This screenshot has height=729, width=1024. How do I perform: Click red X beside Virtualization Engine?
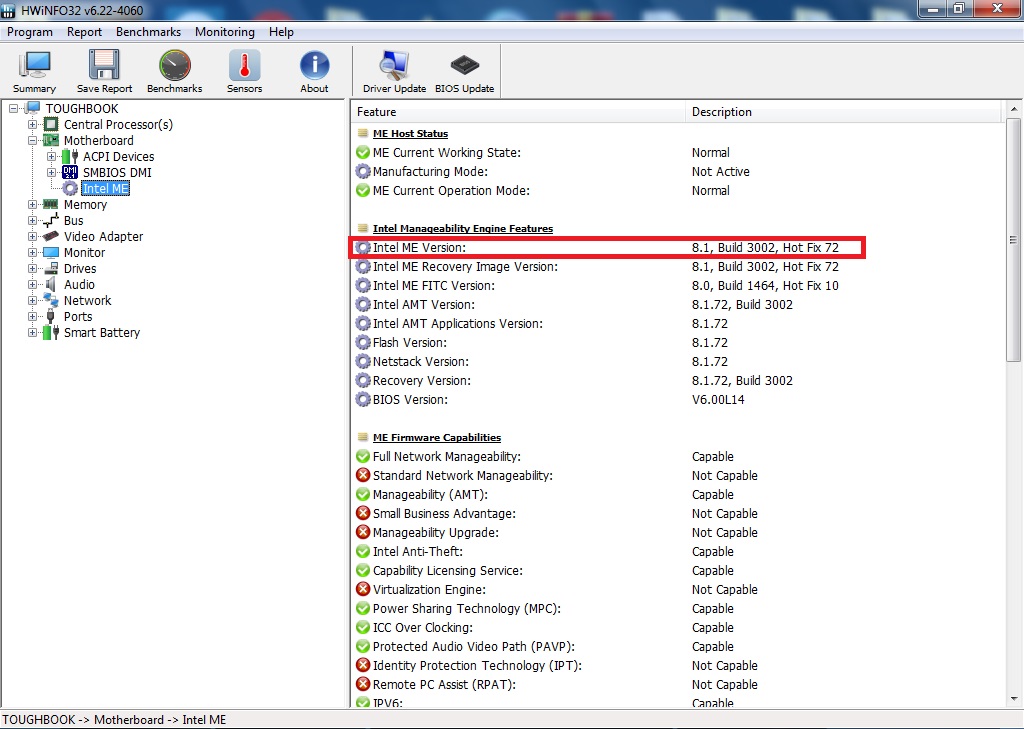pos(363,589)
